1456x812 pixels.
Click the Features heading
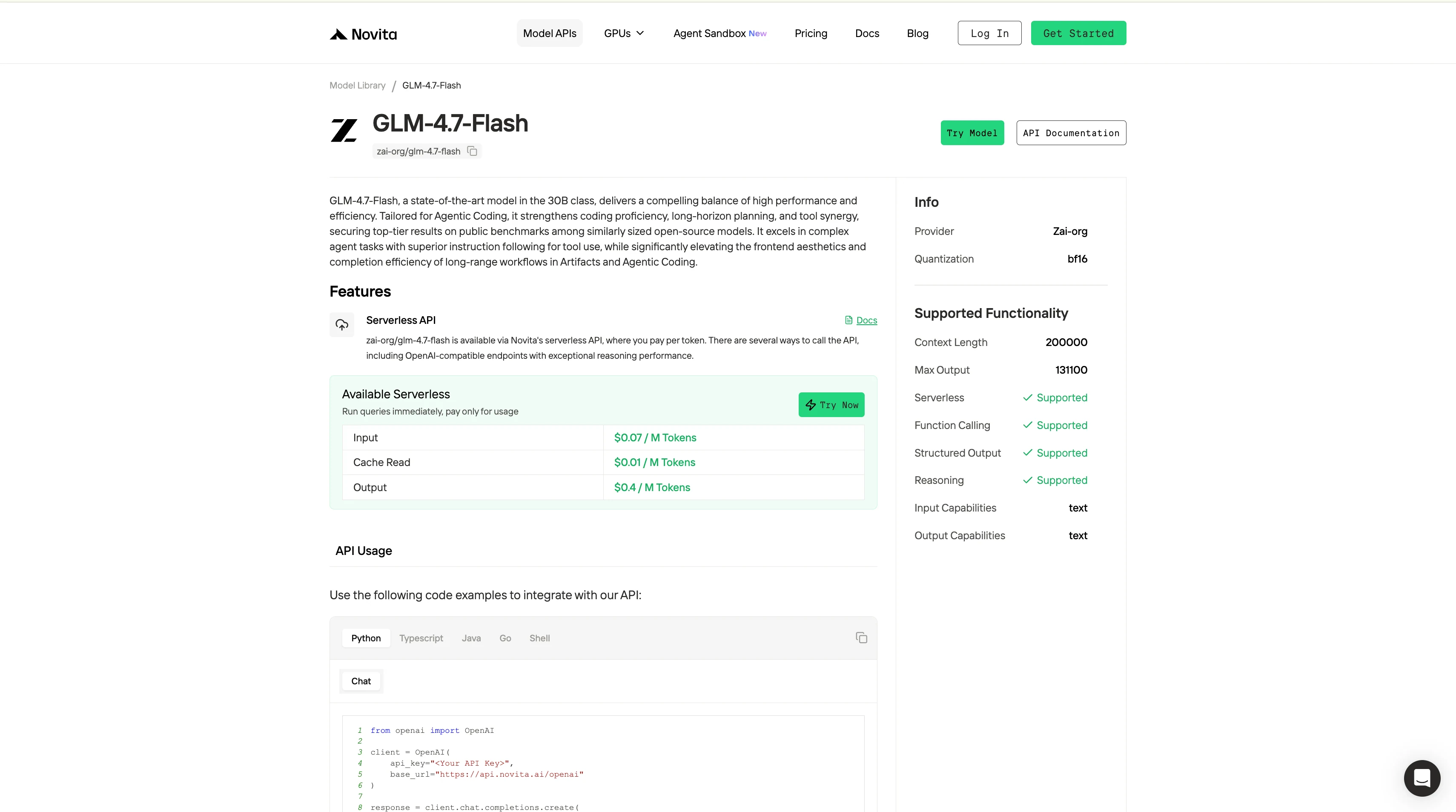(360, 291)
